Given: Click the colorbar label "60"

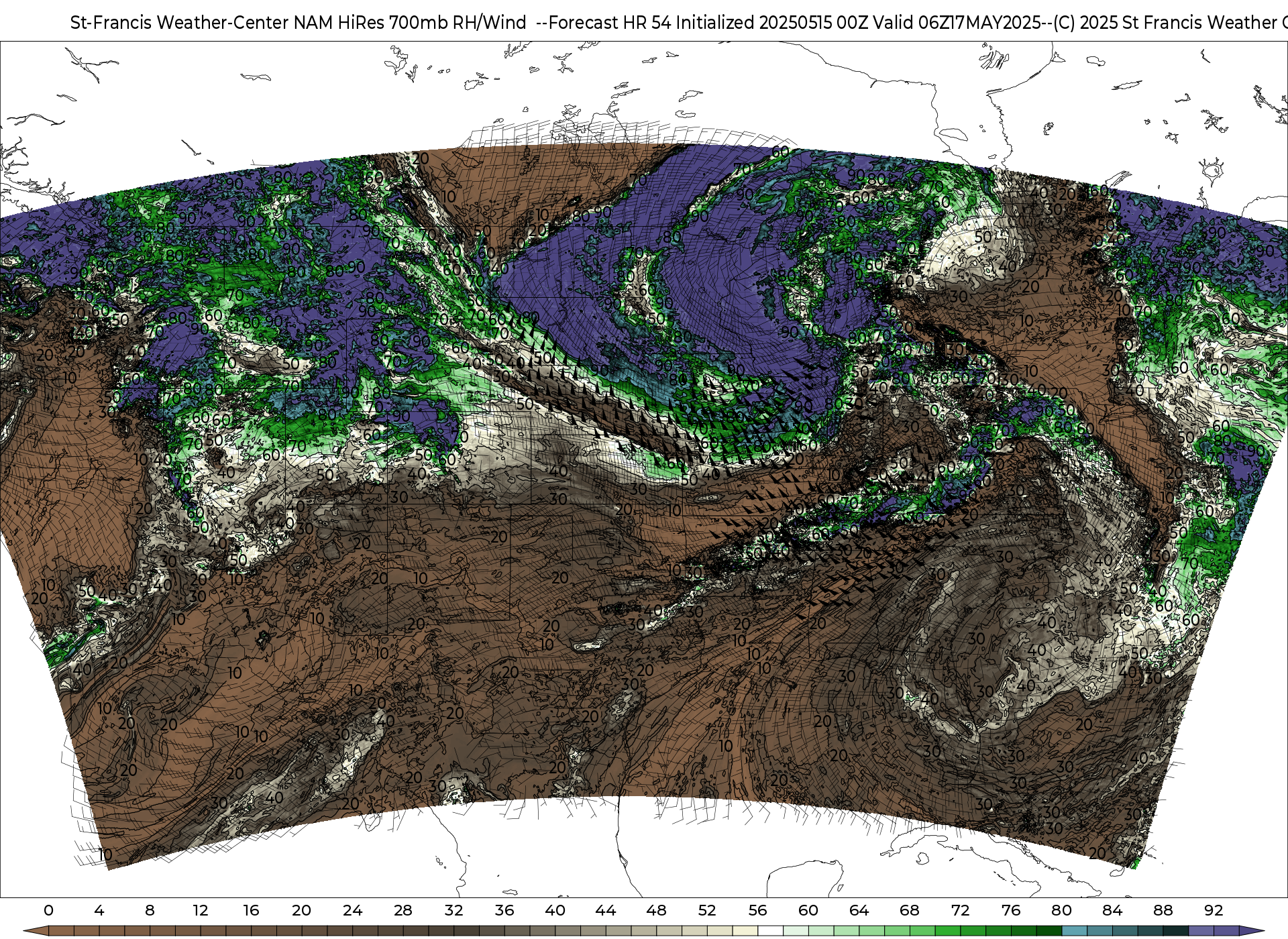Looking at the screenshot, I should coord(808,910).
